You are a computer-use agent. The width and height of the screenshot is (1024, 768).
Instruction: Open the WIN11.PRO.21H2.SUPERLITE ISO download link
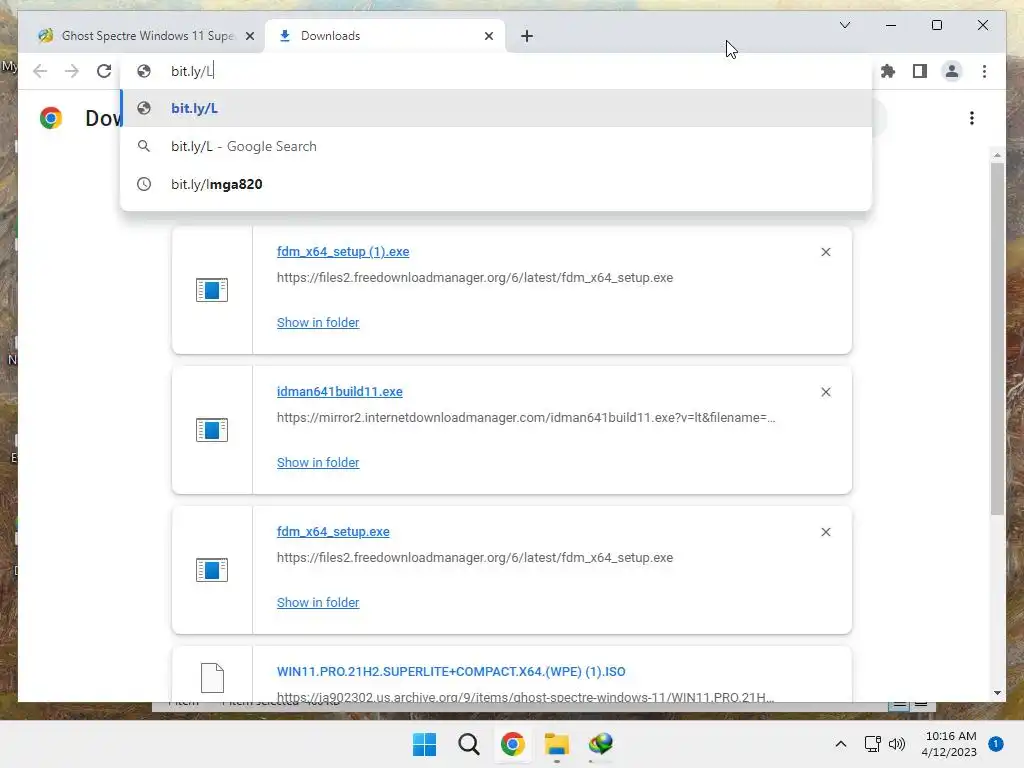point(451,672)
